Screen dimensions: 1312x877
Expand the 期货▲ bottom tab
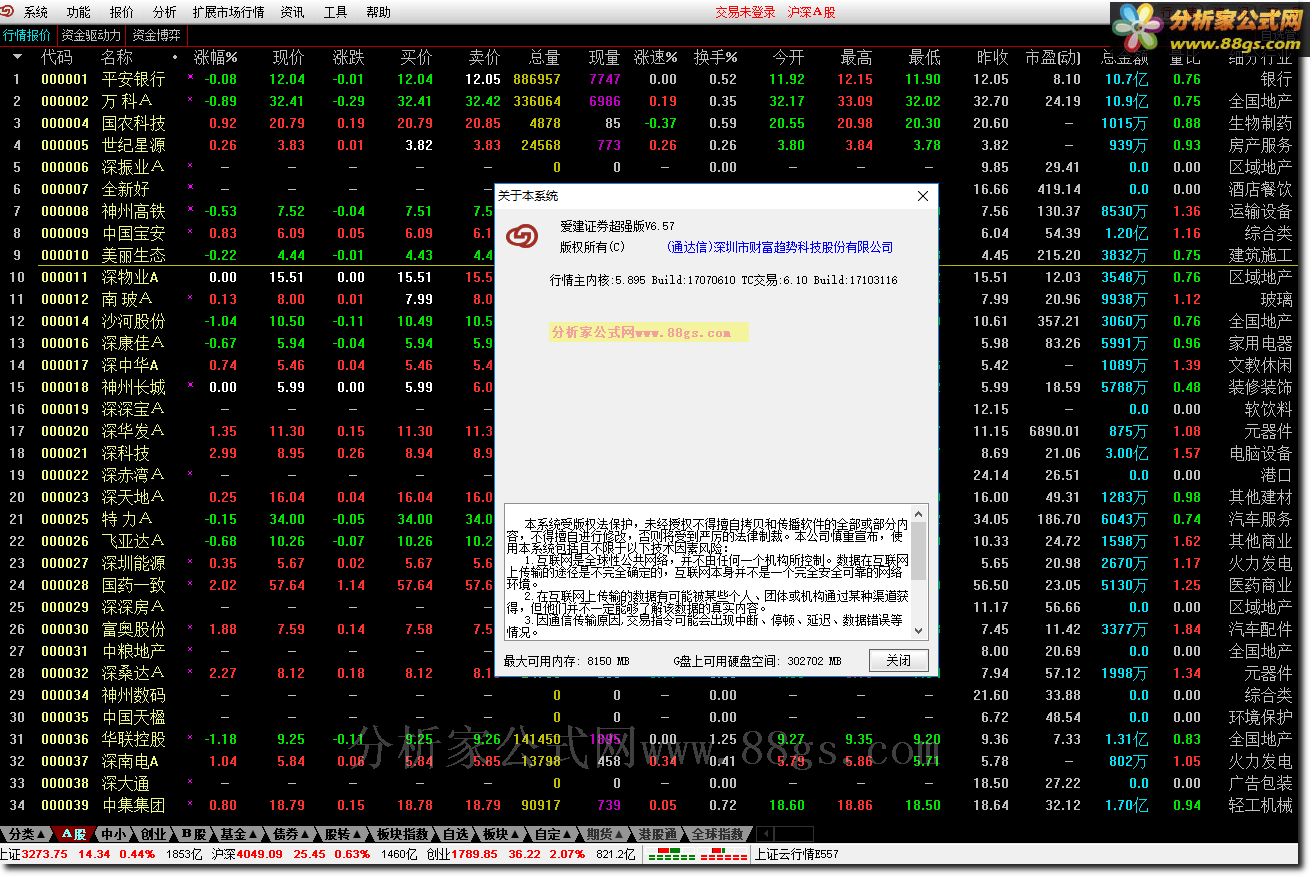[606, 834]
